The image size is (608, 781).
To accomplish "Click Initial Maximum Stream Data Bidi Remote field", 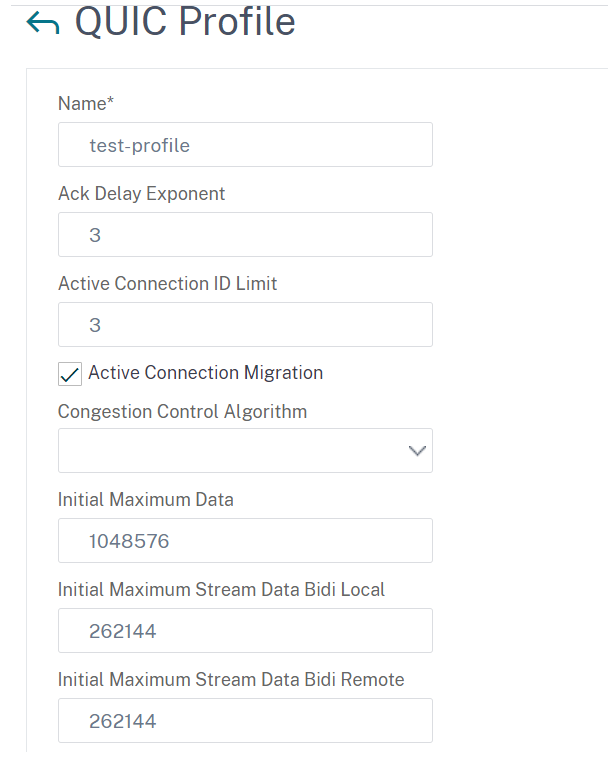I will click(245, 720).
